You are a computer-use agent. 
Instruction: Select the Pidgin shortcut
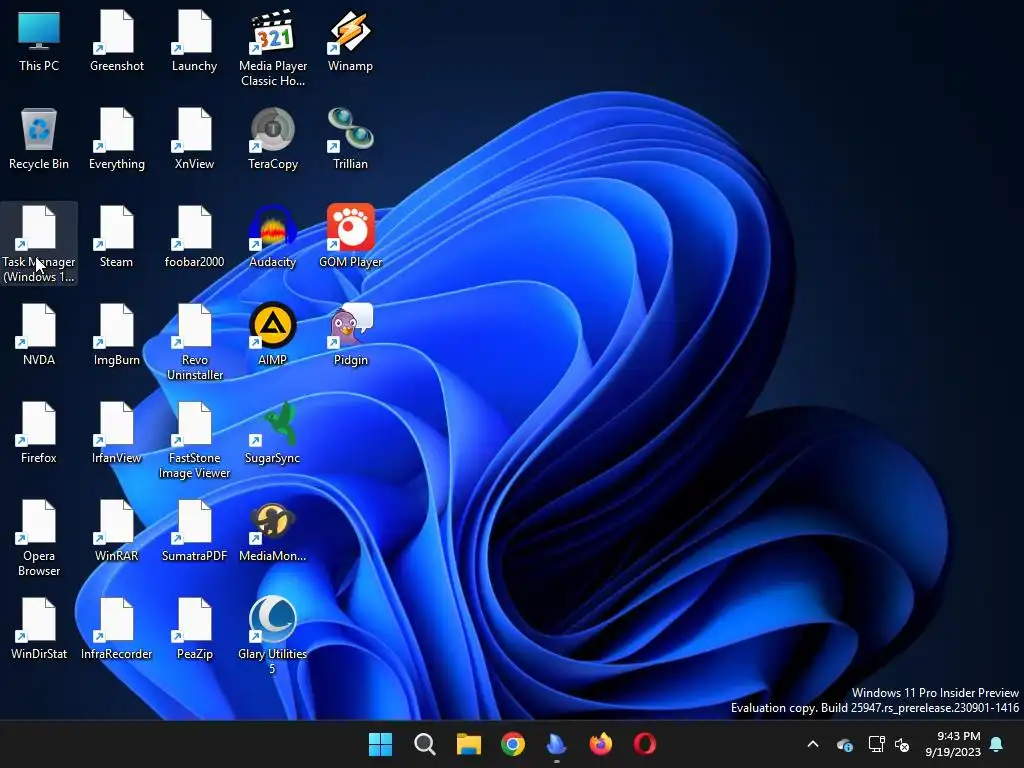(351, 334)
